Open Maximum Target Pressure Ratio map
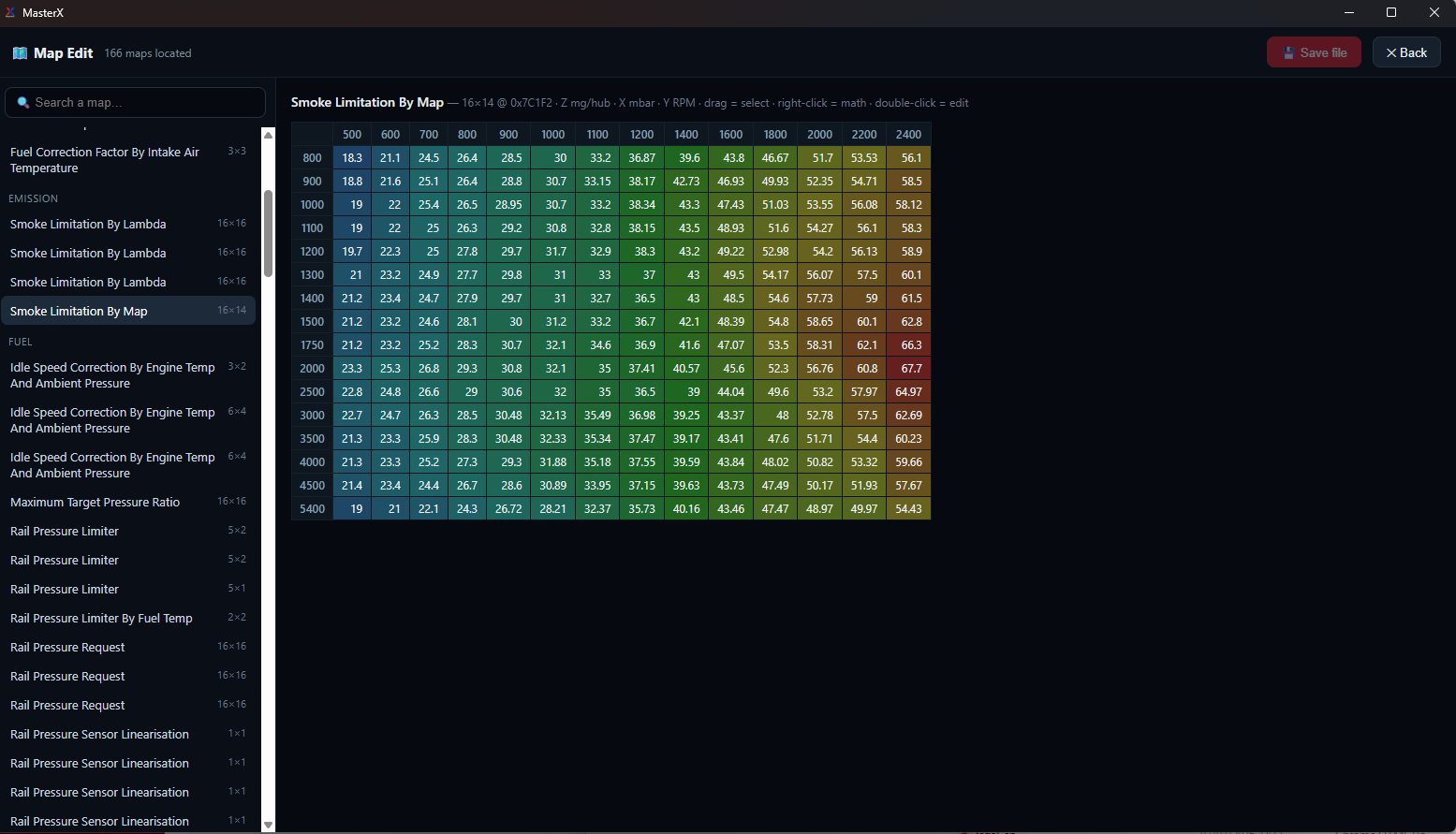This screenshot has width=1456, height=834. click(128, 503)
